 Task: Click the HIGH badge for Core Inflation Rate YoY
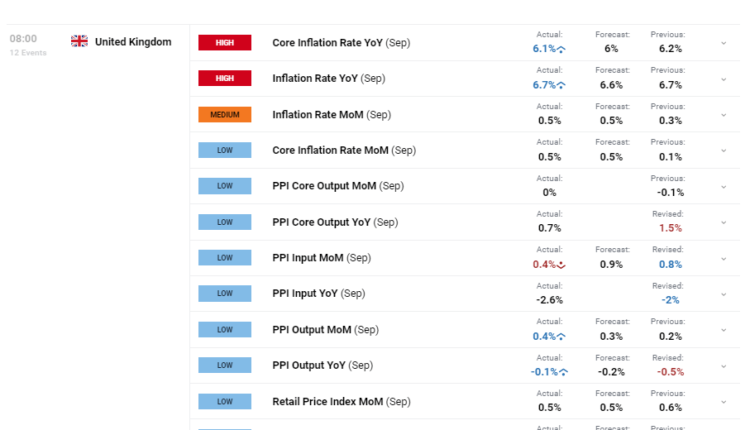[x=224, y=43]
